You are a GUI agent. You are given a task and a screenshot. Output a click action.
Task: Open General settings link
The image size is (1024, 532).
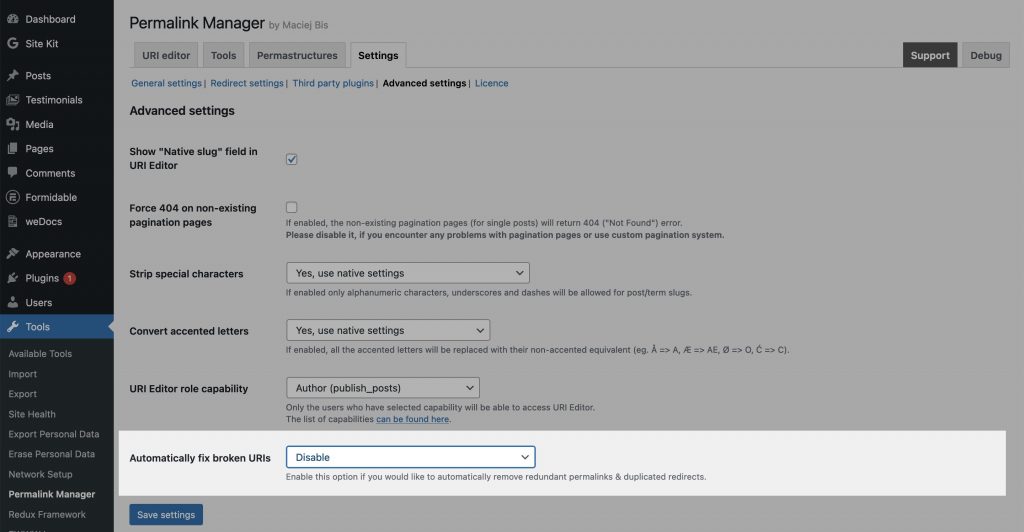(x=167, y=83)
